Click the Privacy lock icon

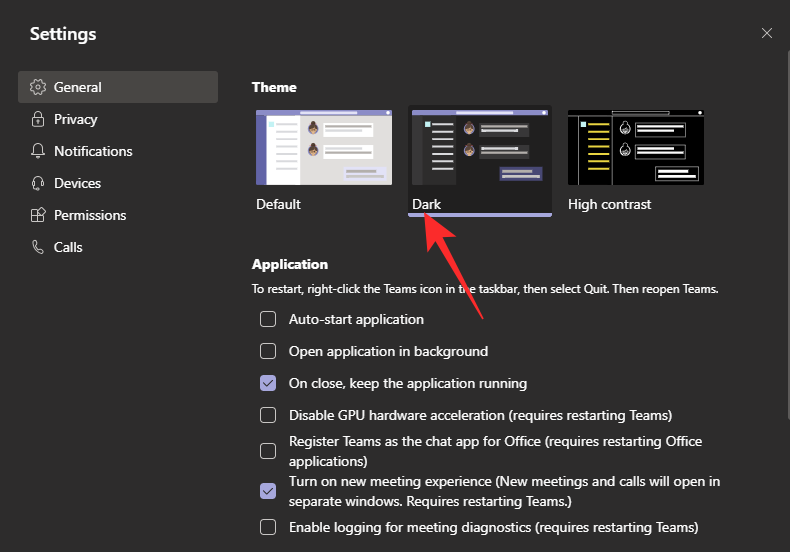click(38, 119)
